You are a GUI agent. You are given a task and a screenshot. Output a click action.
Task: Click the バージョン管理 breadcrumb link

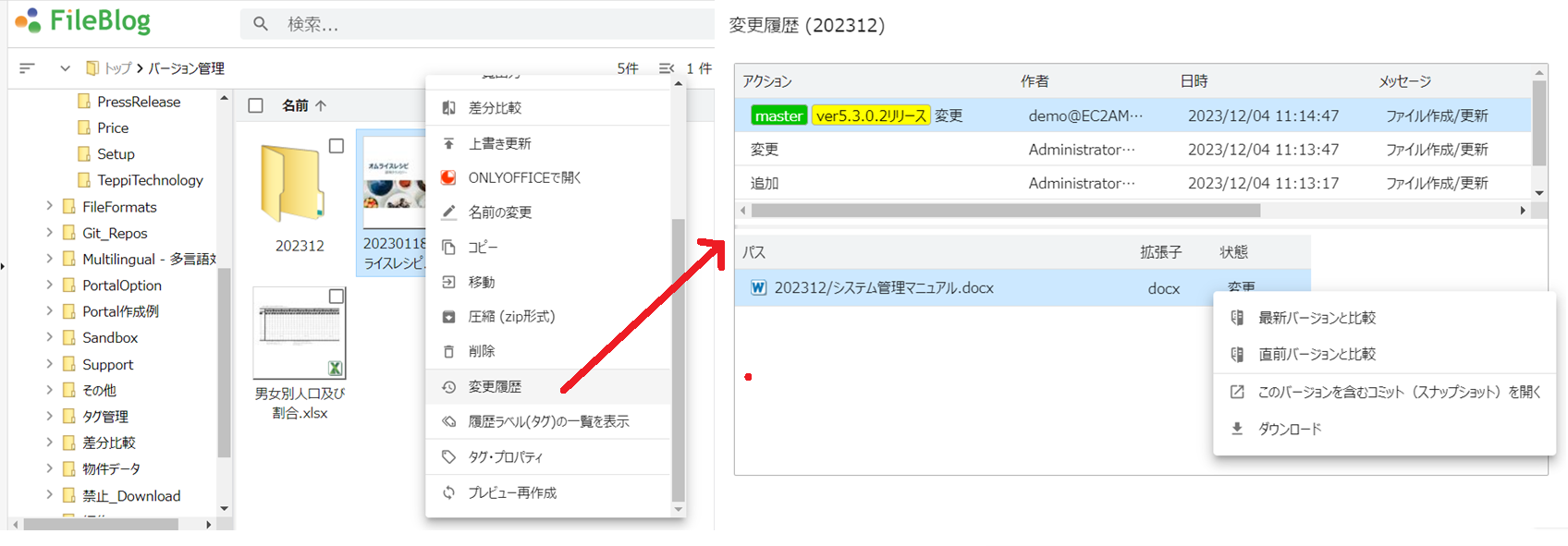click(x=186, y=68)
